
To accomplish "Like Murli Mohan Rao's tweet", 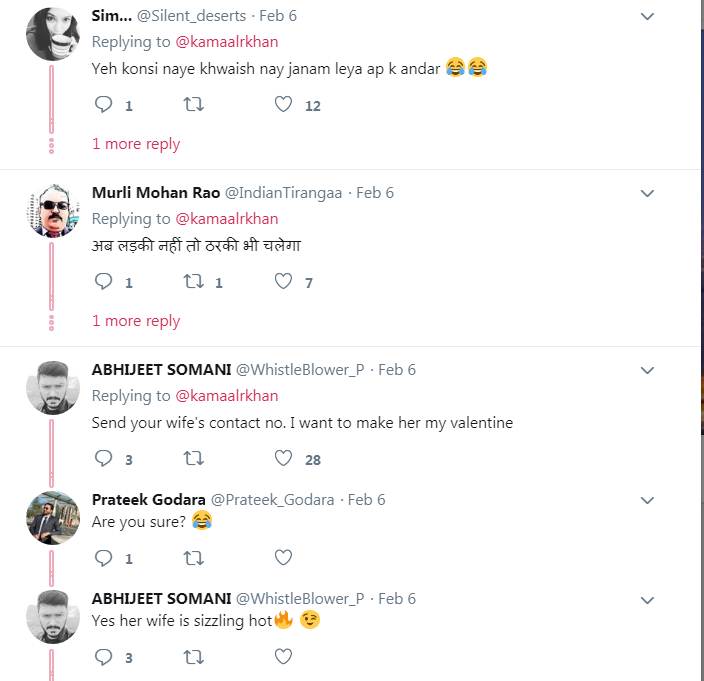I will click(283, 282).
